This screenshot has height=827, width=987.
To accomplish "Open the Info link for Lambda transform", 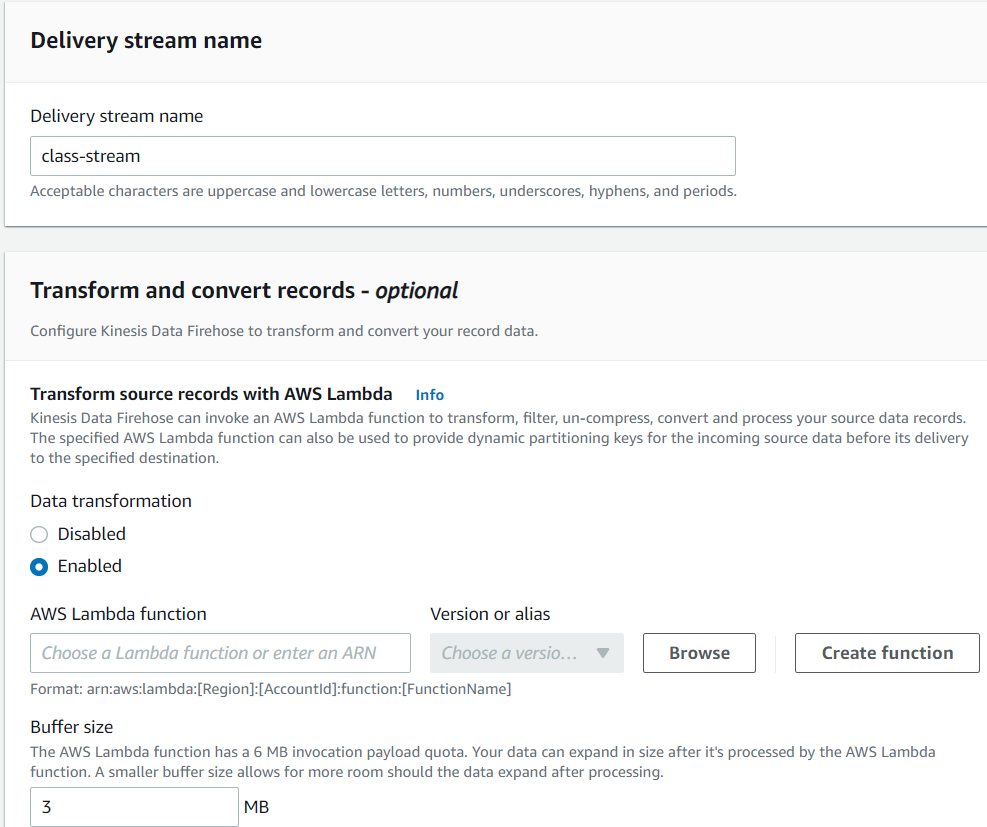I will [x=429, y=395].
